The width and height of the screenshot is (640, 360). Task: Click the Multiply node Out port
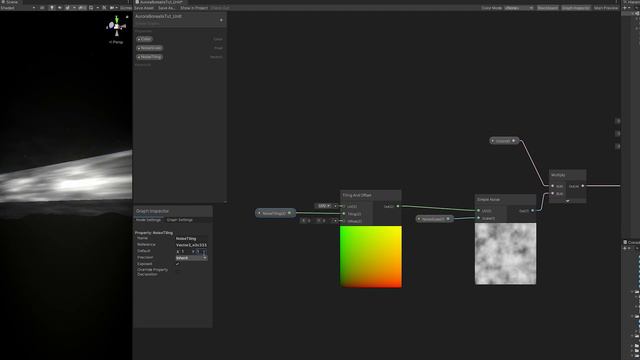(x=583, y=186)
